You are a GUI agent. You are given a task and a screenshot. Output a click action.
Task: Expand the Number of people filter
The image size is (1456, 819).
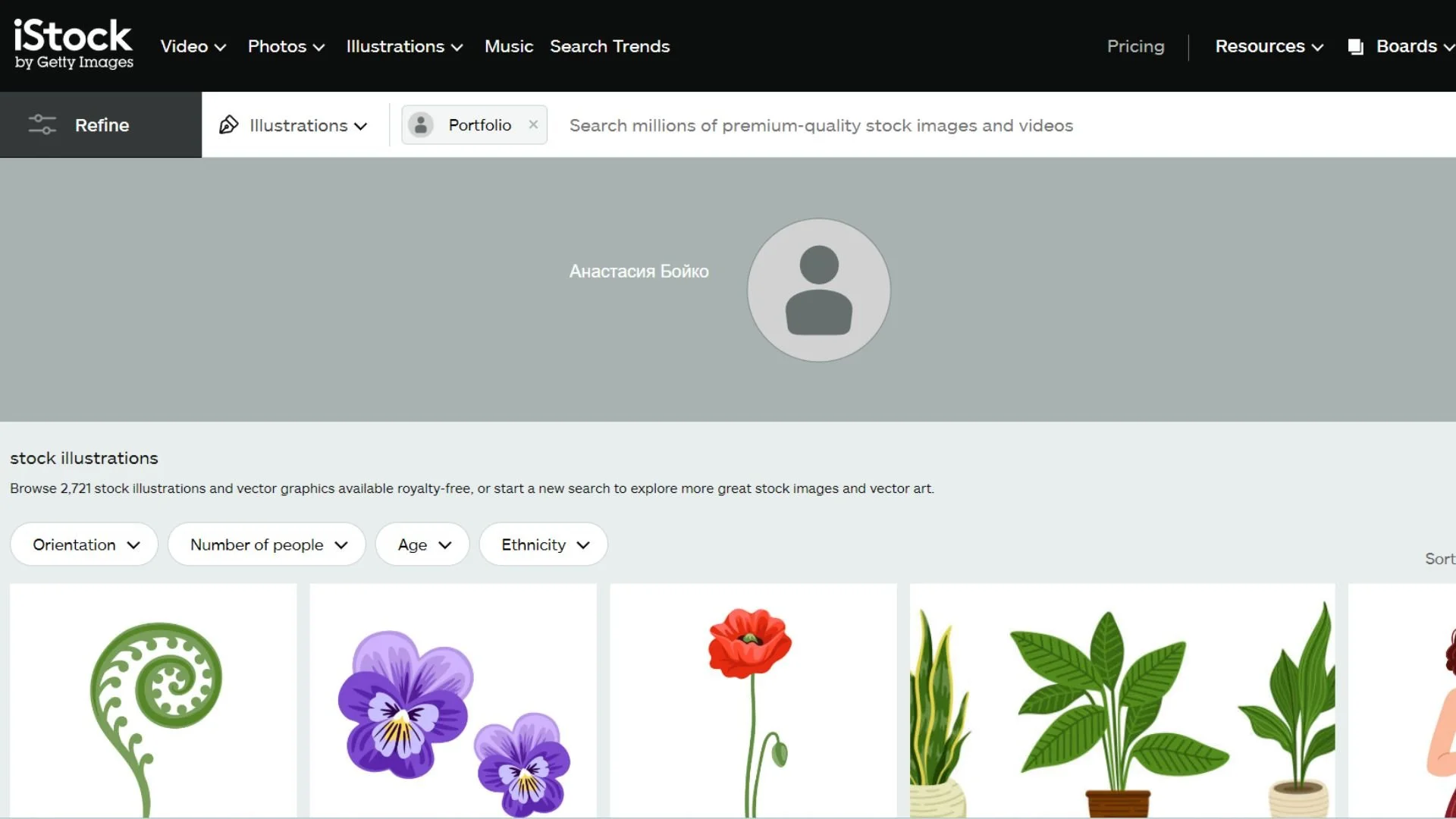(266, 544)
